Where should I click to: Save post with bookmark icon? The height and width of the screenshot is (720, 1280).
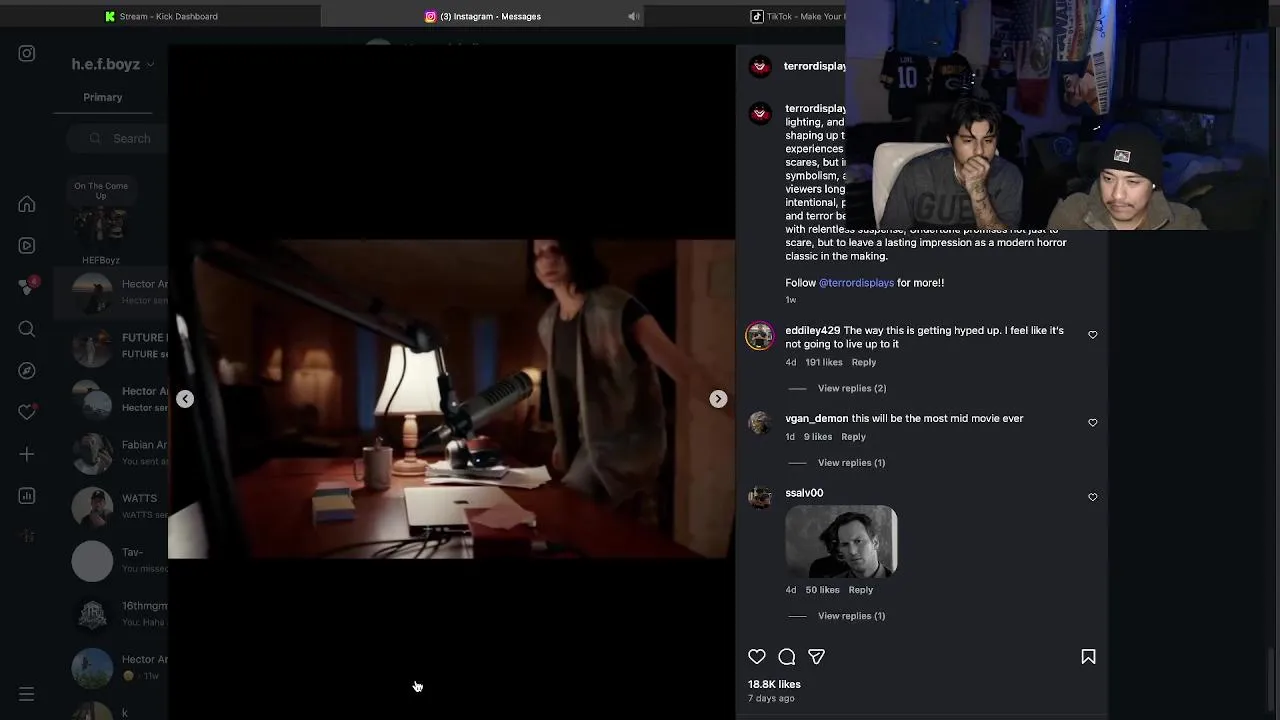click(x=1088, y=657)
